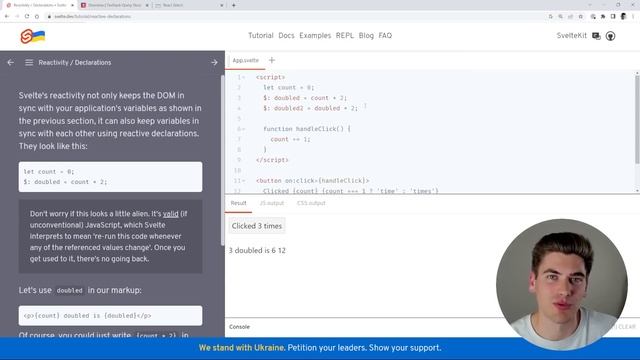Click the zoom magnifier icon in address bar
640x360 pixels.
(560, 16)
